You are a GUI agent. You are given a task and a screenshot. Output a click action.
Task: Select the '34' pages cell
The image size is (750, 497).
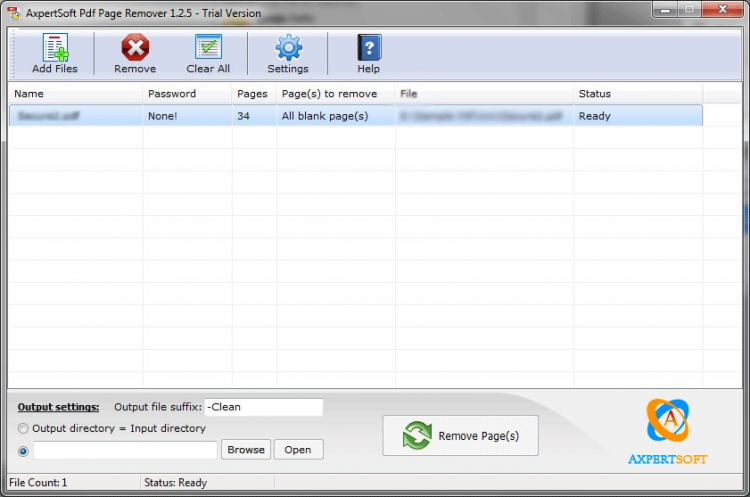point(254,116)
